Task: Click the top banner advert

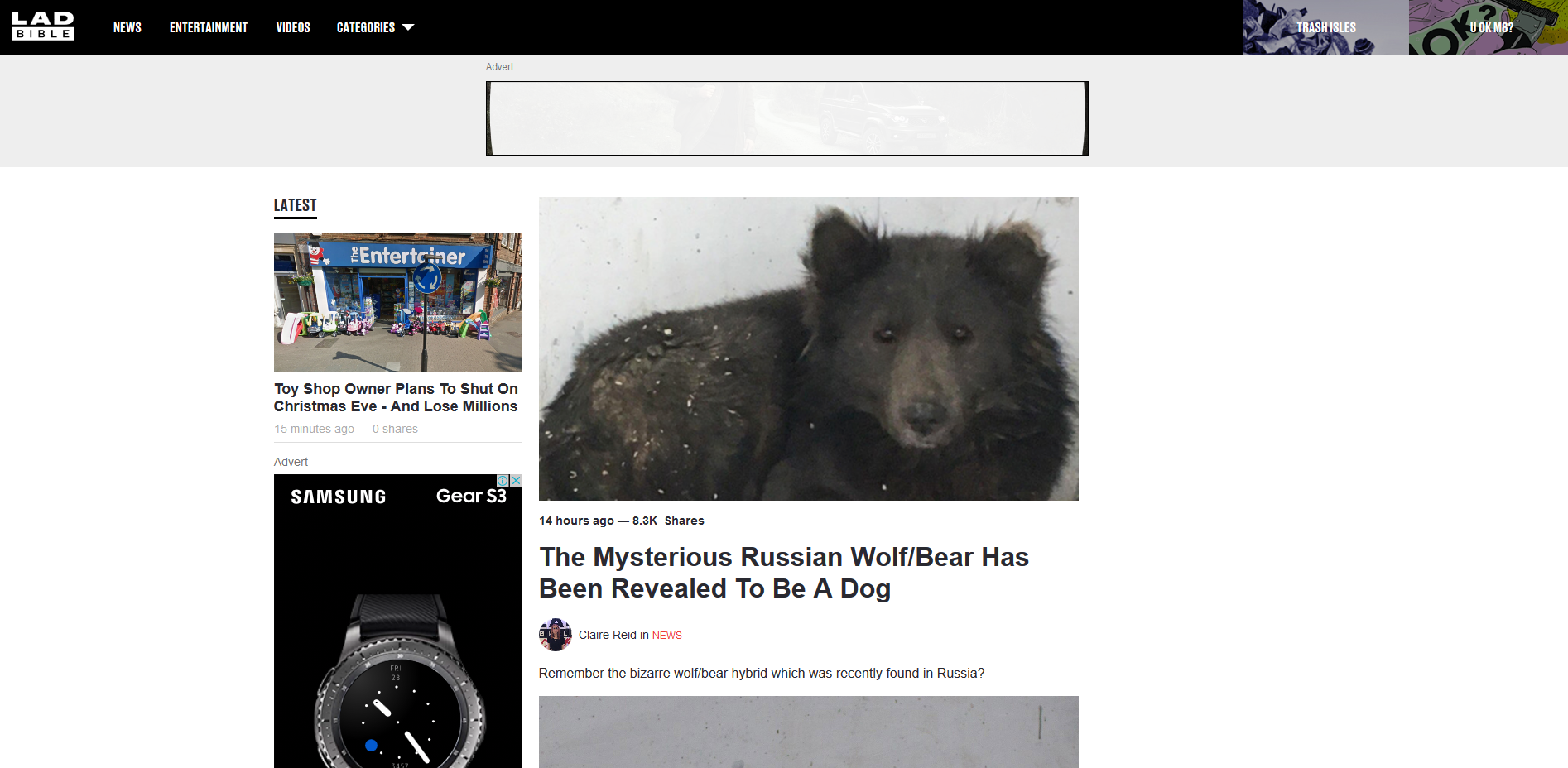Action: [786, 118]
